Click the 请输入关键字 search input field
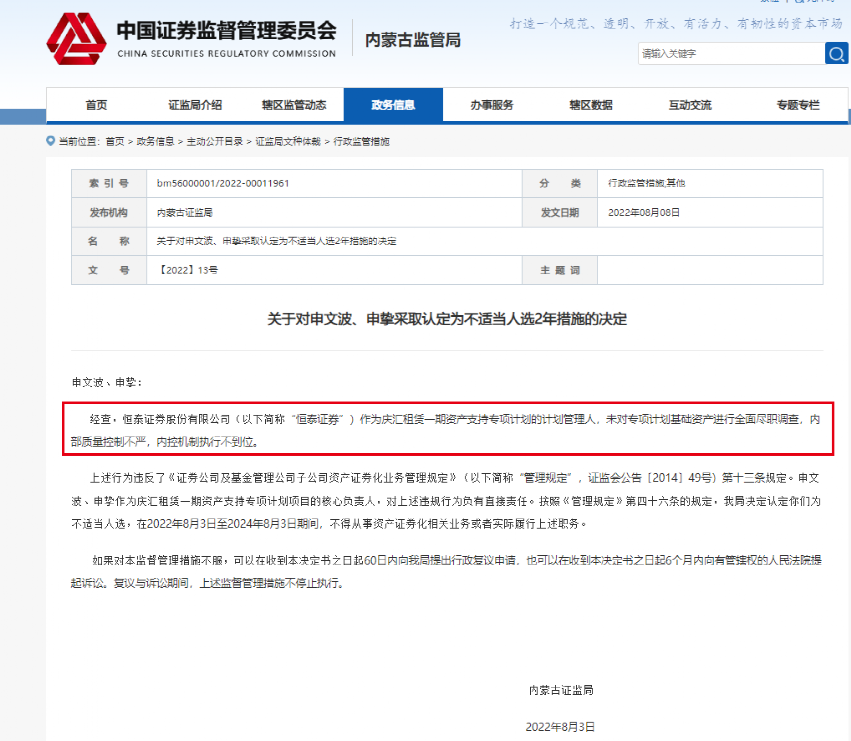 (730, 53)
